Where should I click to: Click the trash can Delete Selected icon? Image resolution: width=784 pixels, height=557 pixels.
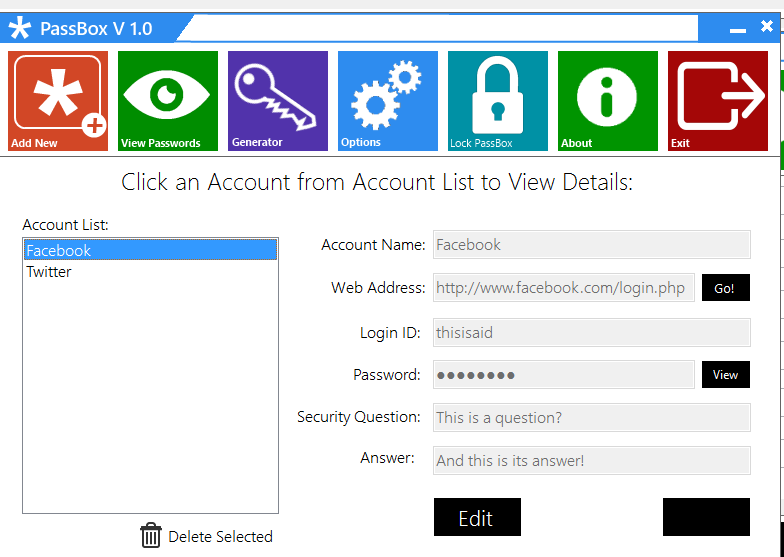[151, 536]
